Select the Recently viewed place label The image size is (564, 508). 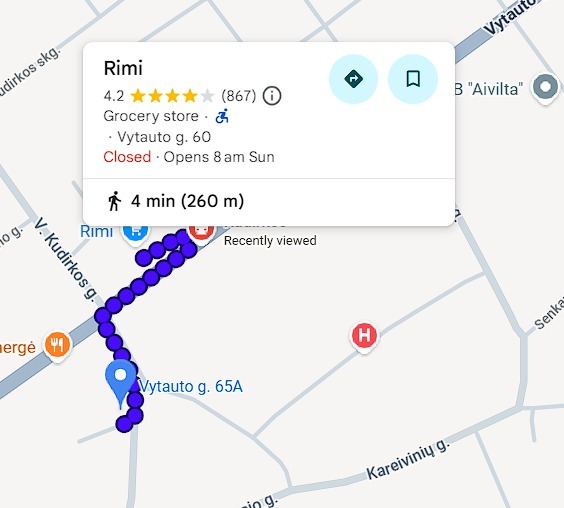tap(270, 241)
